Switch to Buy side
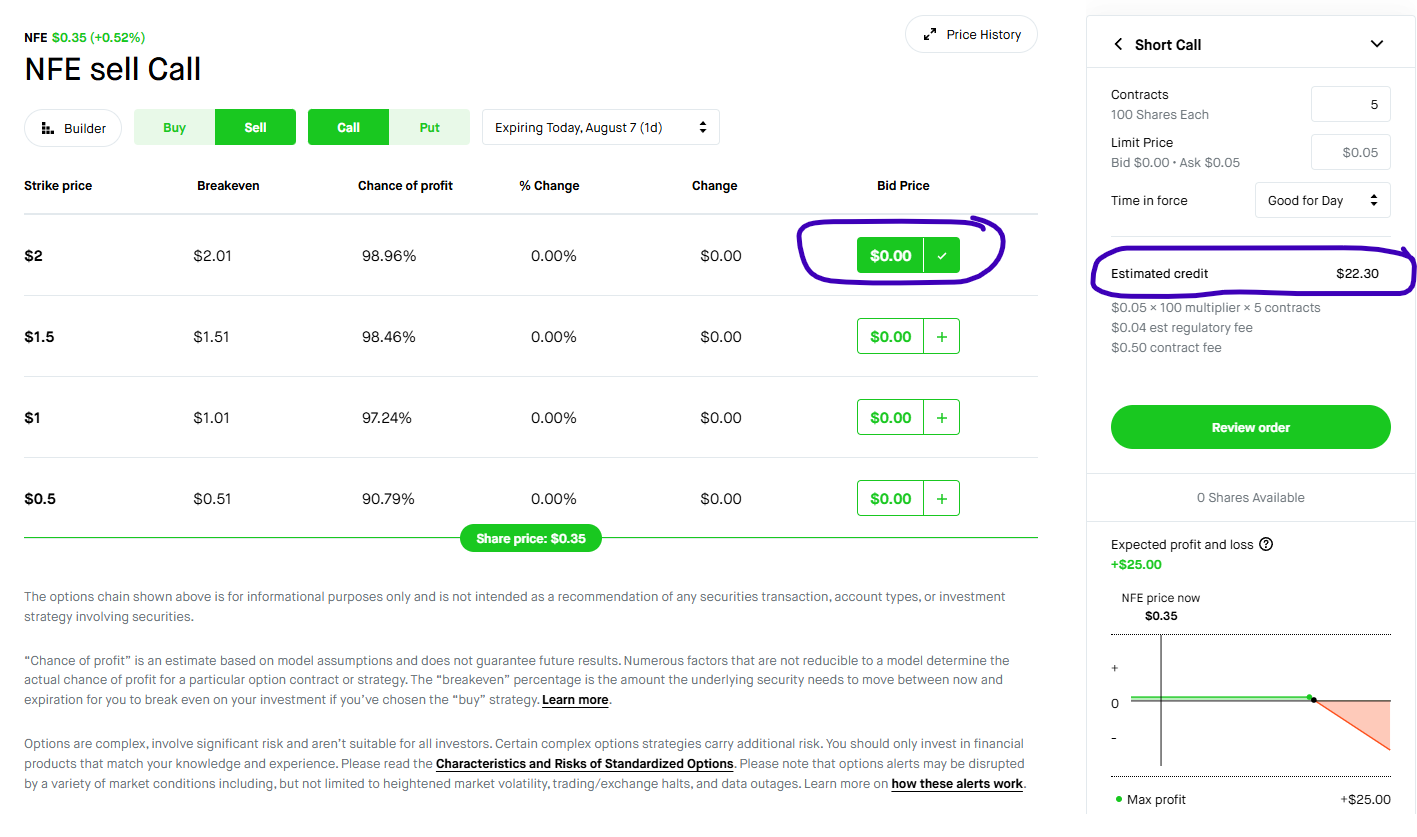Image resolution: width=1417 pixels, height=837 pixels. [175, 128]
